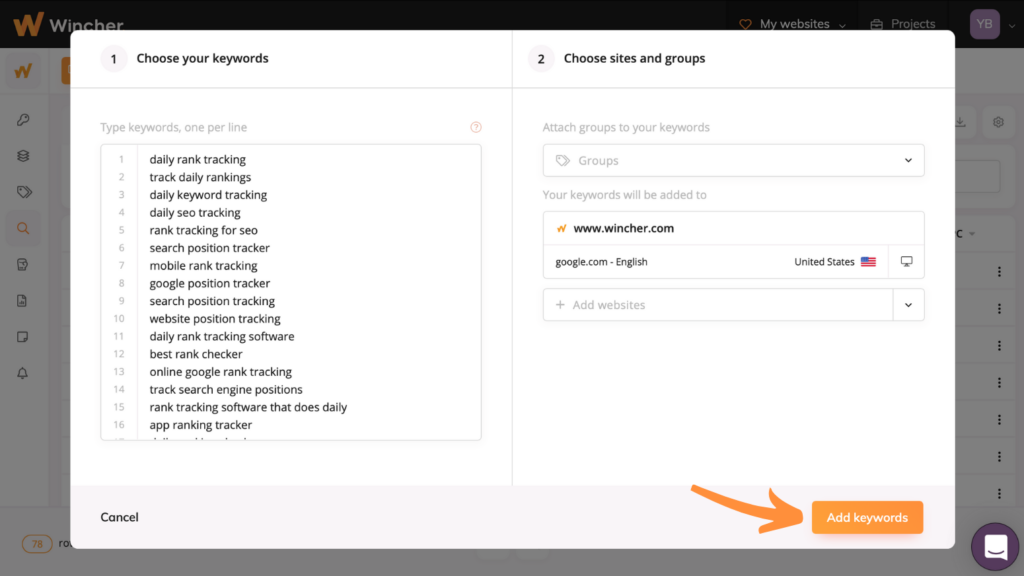Click keyword line "online google rank tracking"
This screenshot has width=1024, height=576.
point(221,371)
